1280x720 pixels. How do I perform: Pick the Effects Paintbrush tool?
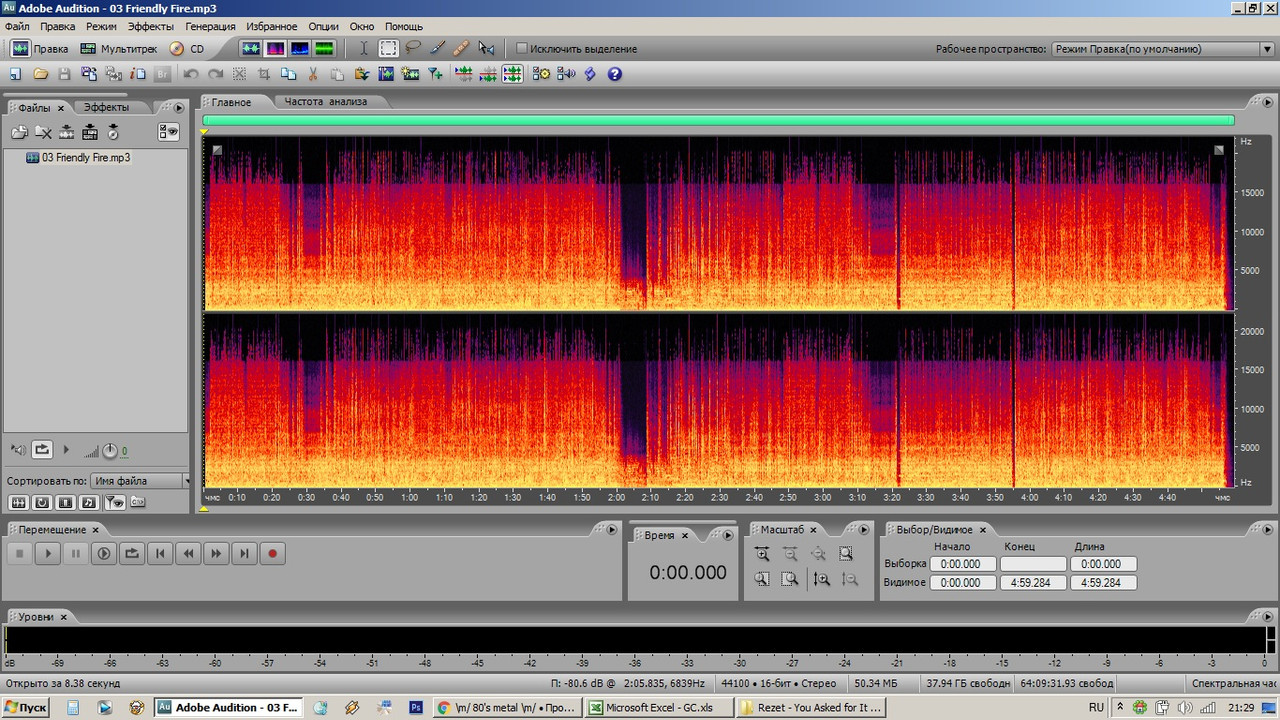pyautogui.click(x=437, y=48)
